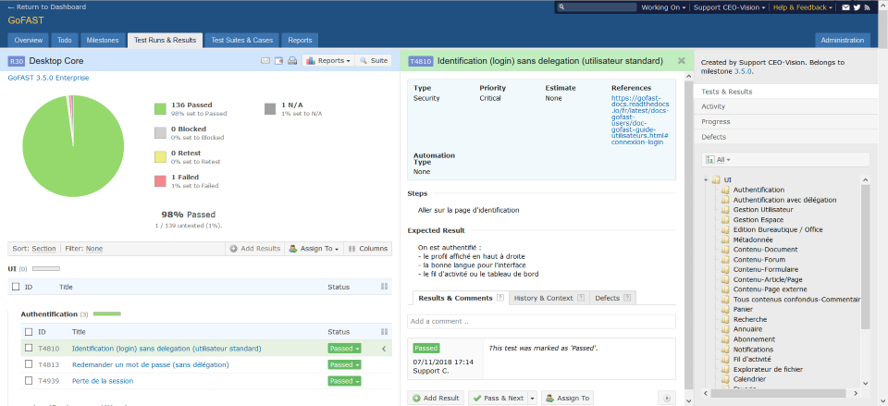Open the Passed status dropdown for T4939
Screen dimensions: 888x406
pyautogui.click(x=344, y=382)
